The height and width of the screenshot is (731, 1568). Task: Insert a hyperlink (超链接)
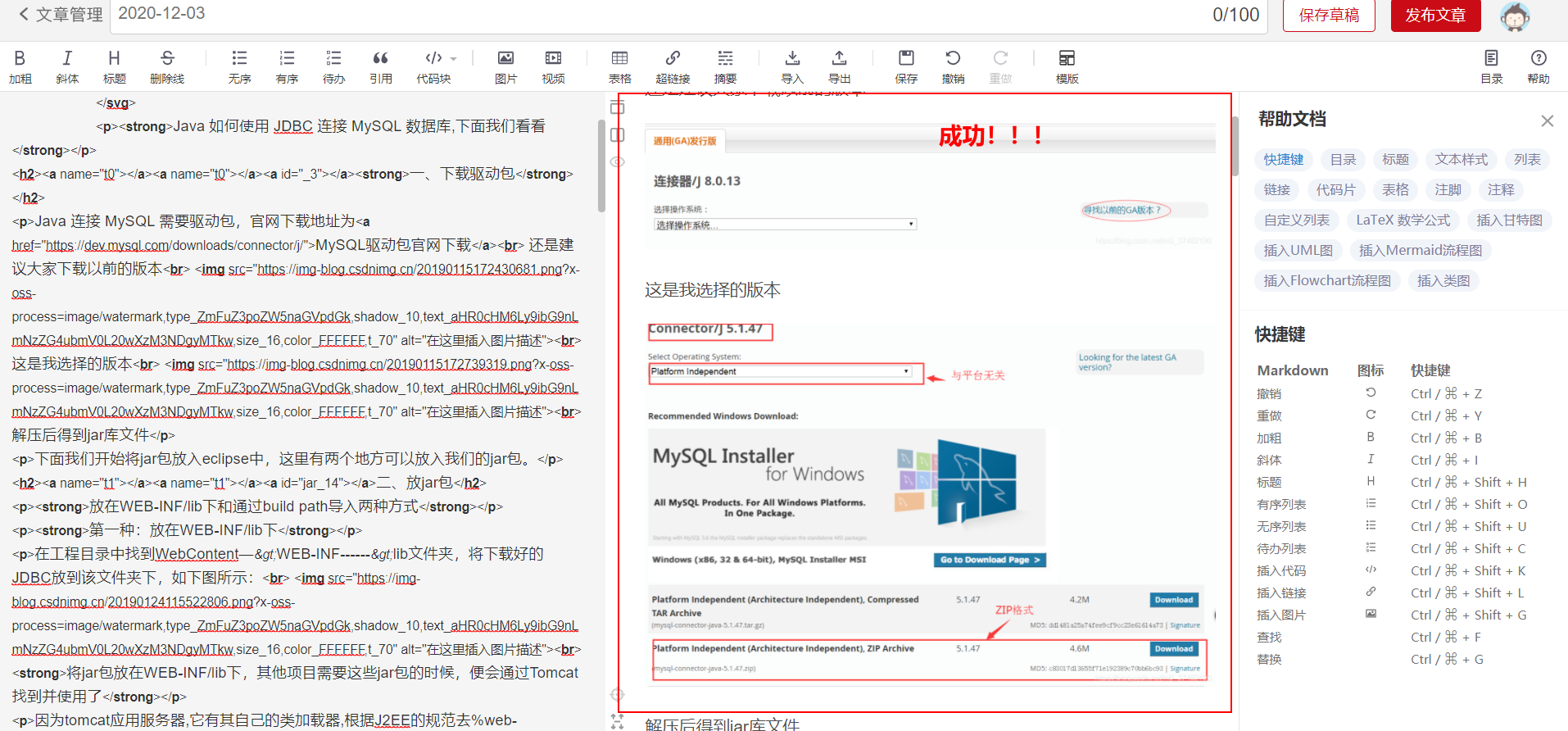(x=673, y=66)
